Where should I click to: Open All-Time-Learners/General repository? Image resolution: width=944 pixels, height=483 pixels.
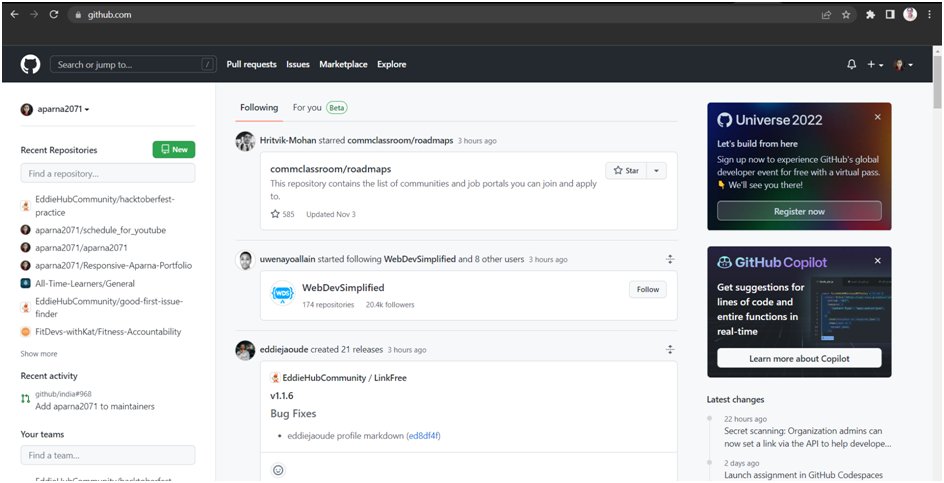[x=85, y=284]
